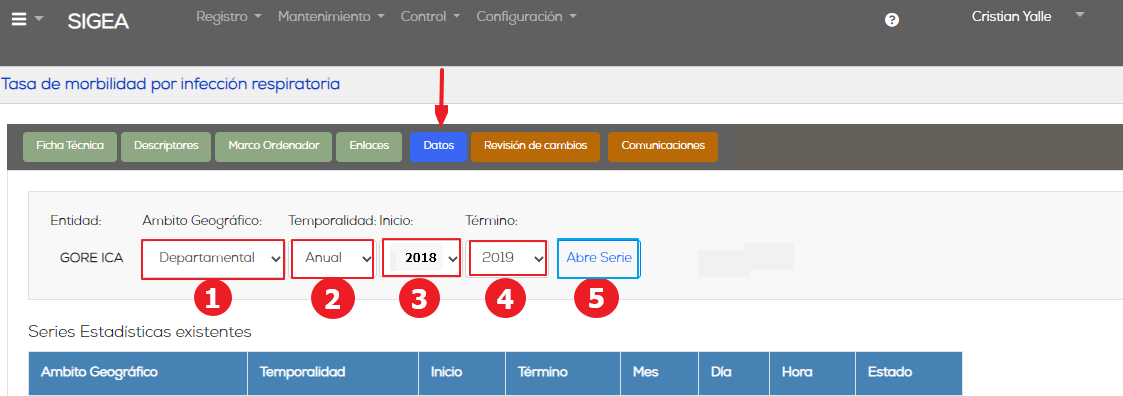Click the Cristian Yalle user name
Viewport: 1123px width, 396px height.
tap(1011, 16)
